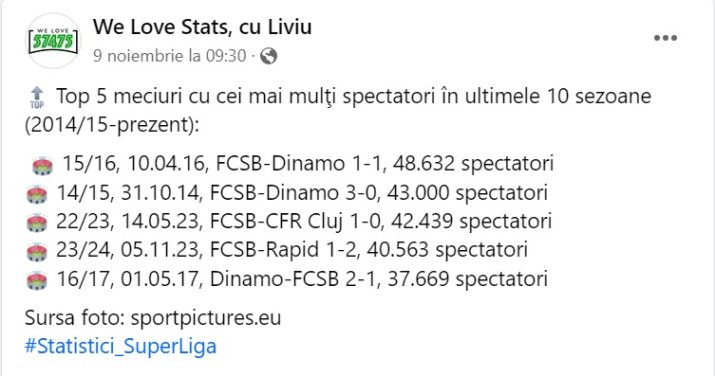Screen dimensions: 715x376
Task: Click the 48.632 spectatori text line
Action: pos(308,164)
